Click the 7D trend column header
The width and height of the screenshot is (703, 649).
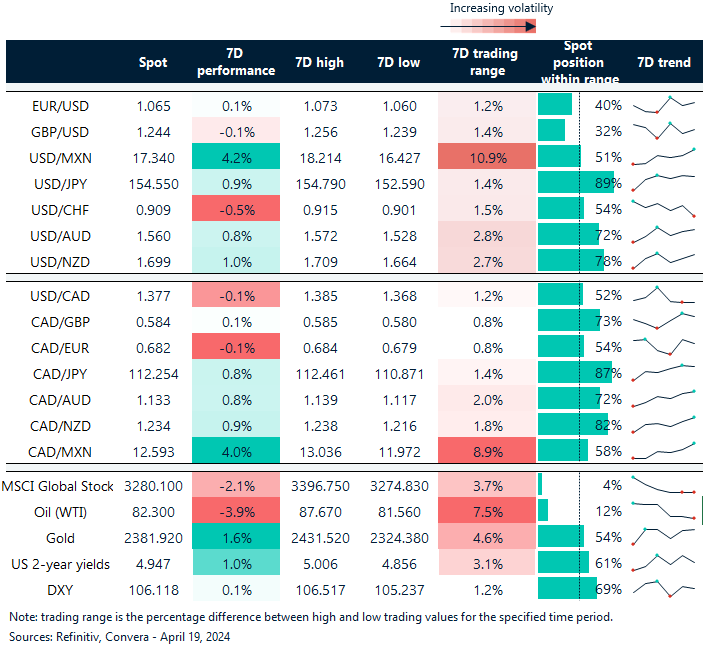(x=662, y=62)
